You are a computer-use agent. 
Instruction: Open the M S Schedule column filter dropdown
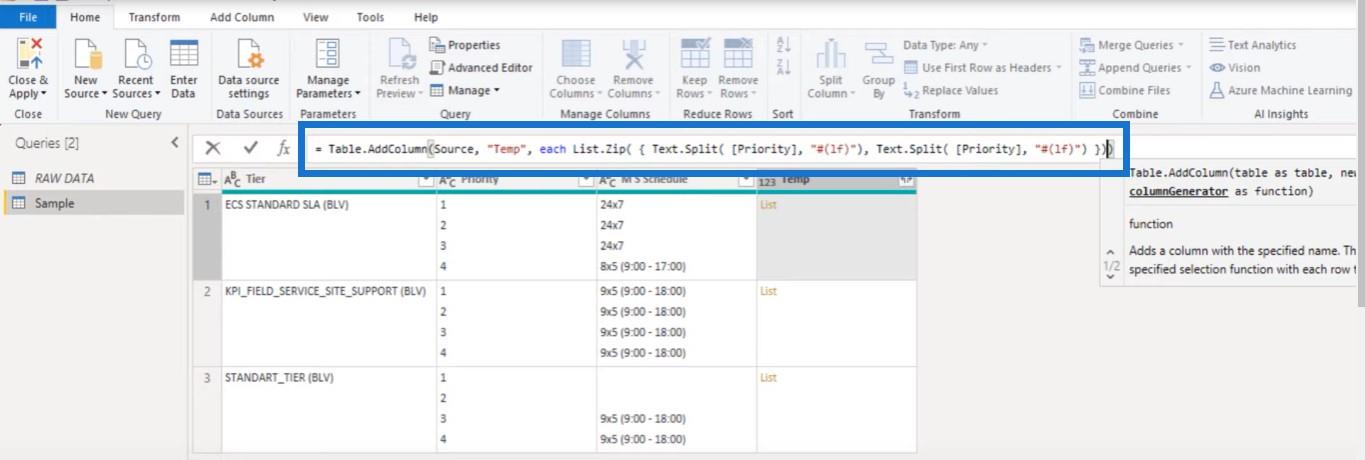pos(745,180)
